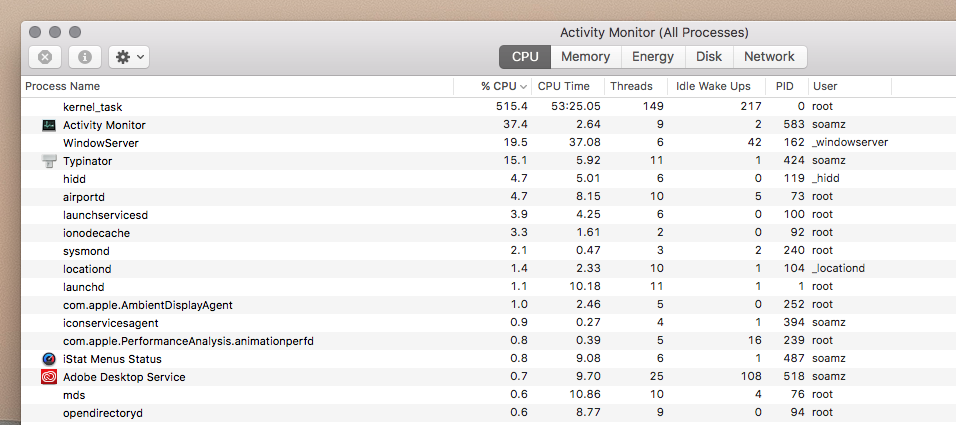956x425 pixels.
Task: Click the _windowserver user entry
Action: point(850,143)
